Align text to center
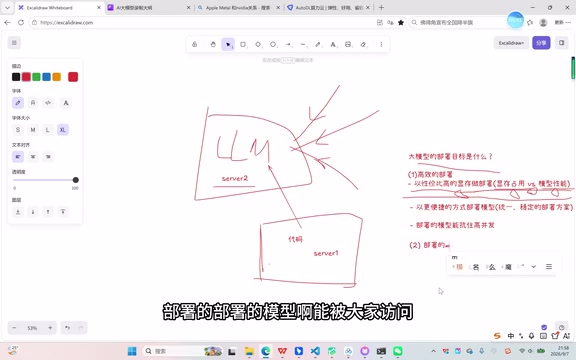This screenshot has width=576, height=360. [x=33, y=157]
